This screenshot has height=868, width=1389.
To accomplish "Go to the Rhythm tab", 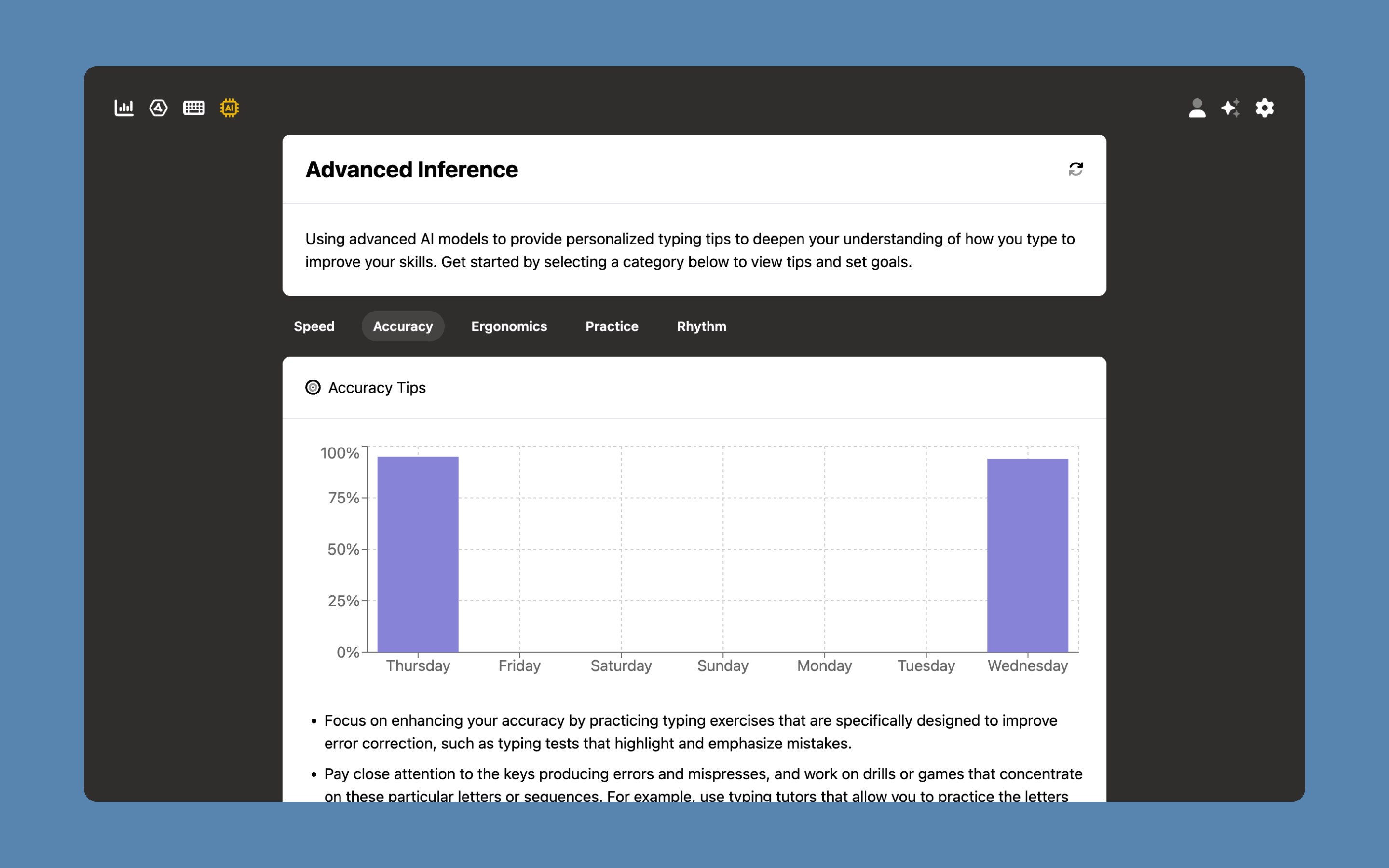I will pos(701,326).
